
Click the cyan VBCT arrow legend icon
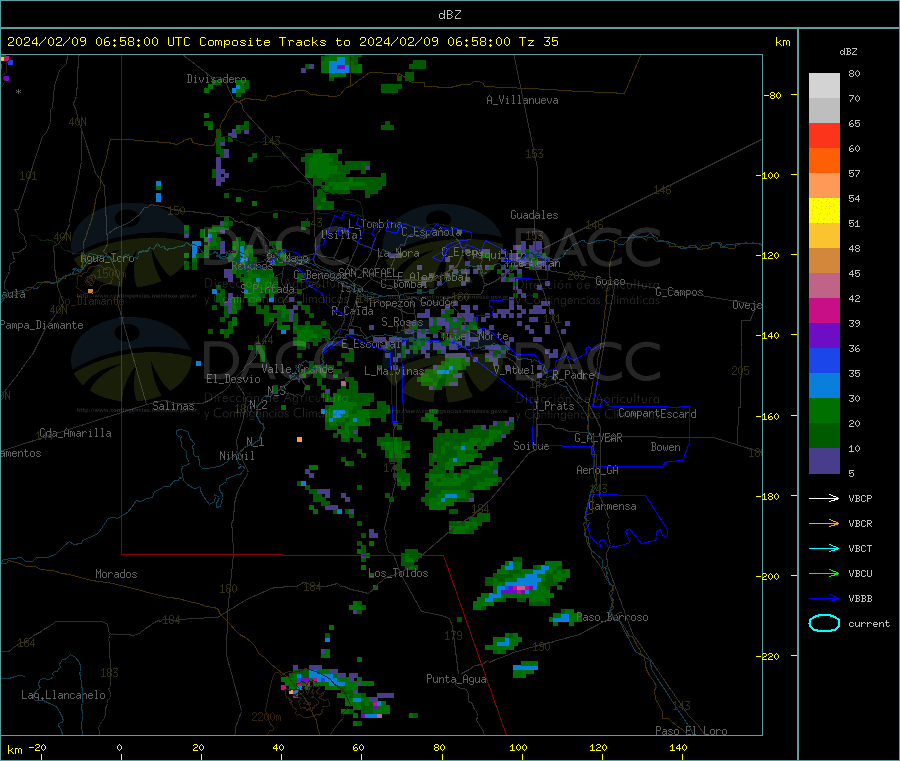pyautogui.click(x=824, y=548)
